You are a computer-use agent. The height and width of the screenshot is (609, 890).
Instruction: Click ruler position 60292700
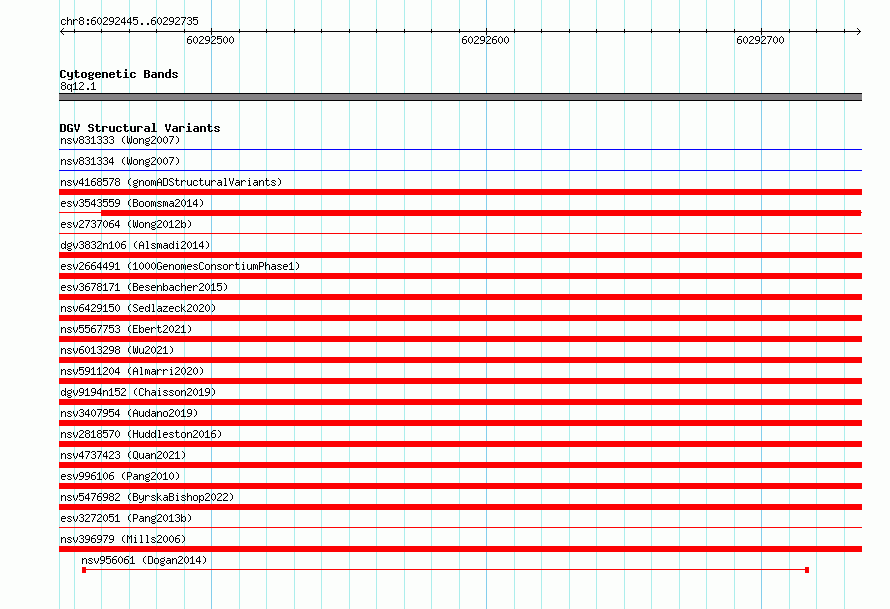click(x=760, y=40)
